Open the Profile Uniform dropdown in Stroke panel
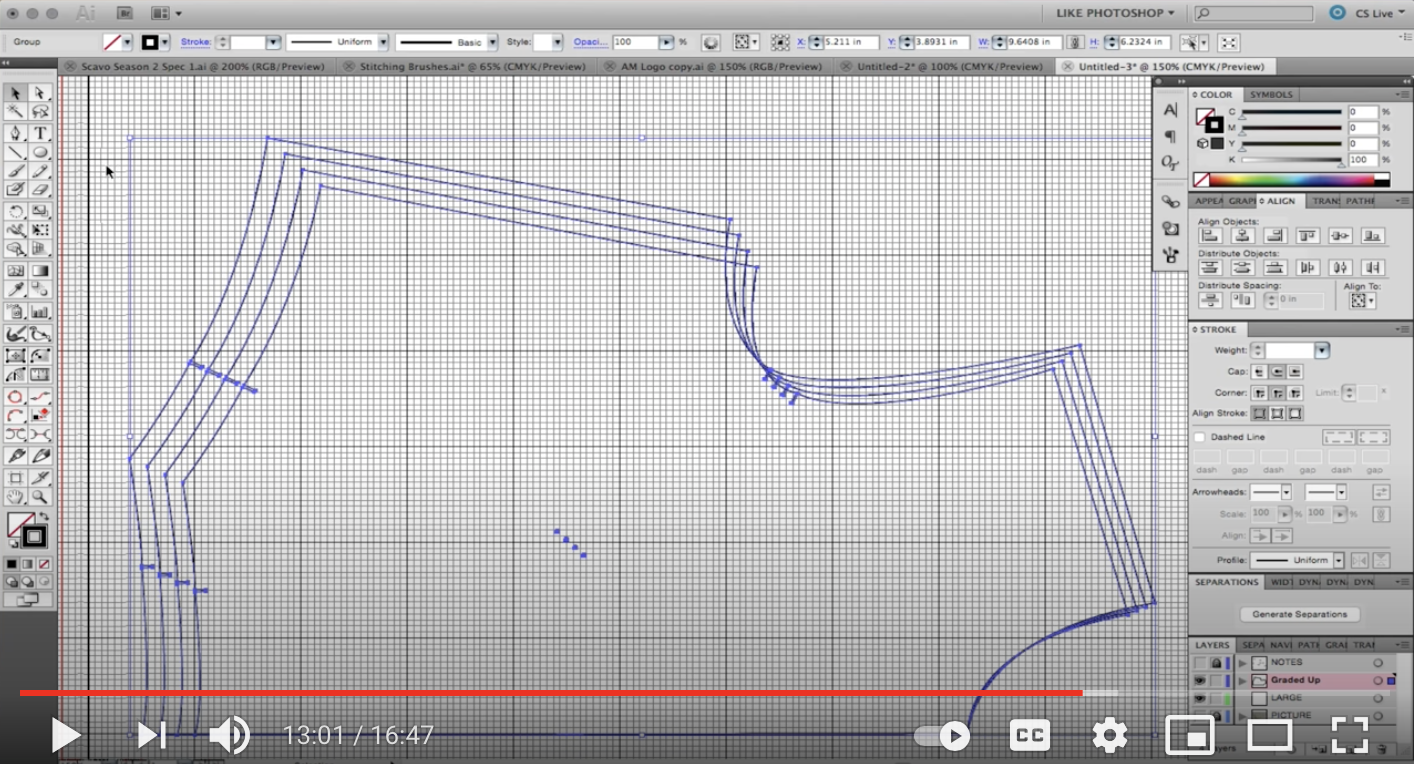 pos(1337,560)
